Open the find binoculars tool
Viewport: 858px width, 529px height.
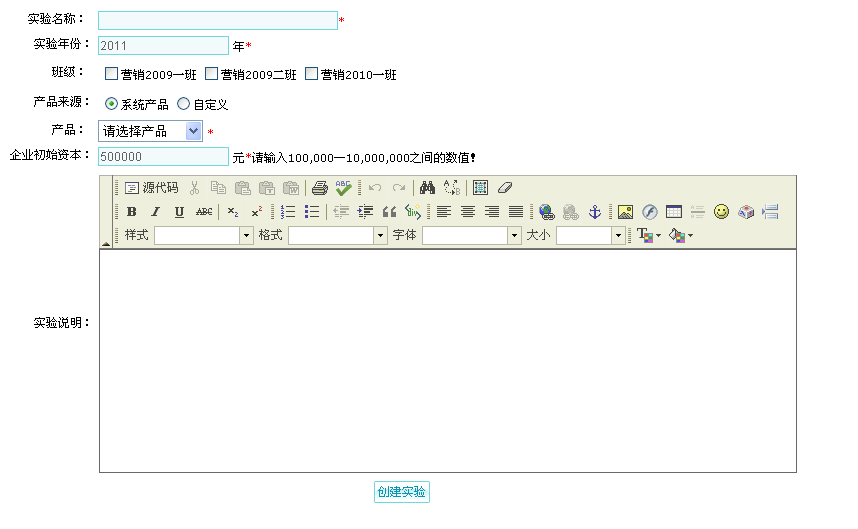pos(427,188)
